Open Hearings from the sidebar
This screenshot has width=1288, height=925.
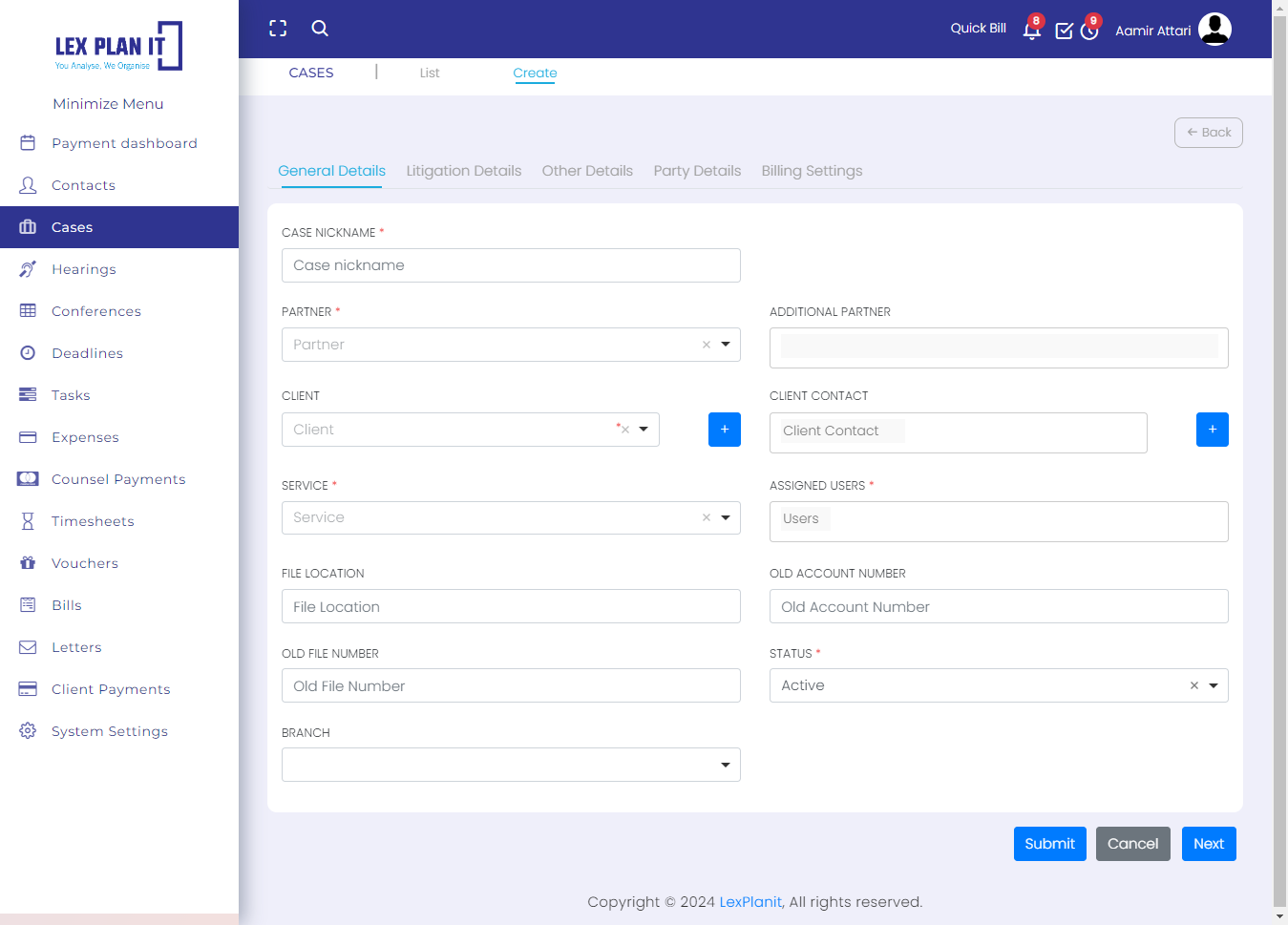(84, 269)
